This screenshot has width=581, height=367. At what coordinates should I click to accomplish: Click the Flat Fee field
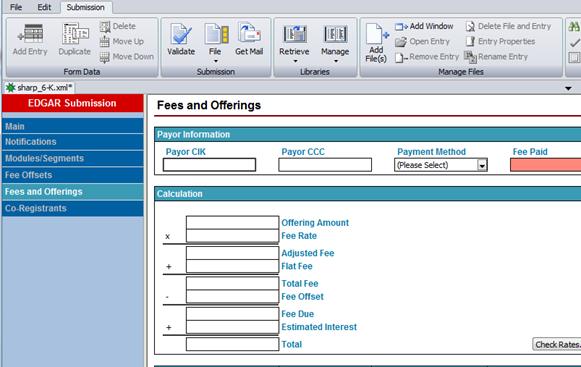(232, 266)
